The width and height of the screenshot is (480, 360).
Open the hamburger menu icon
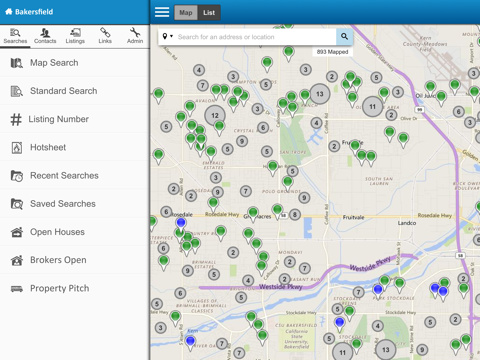[162, 12]
